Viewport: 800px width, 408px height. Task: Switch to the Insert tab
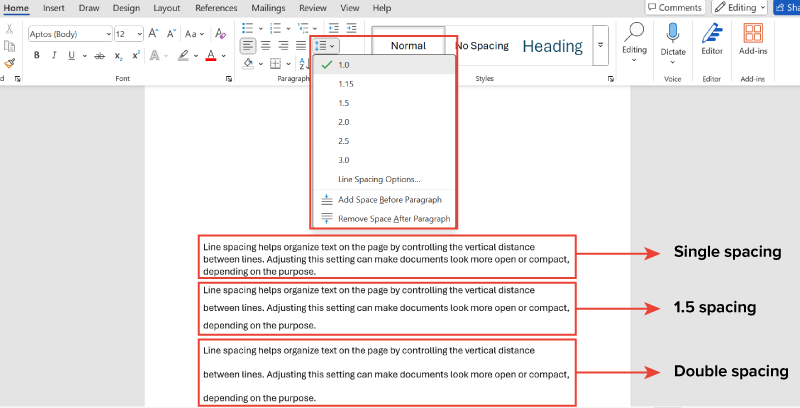tap(54, 8)
